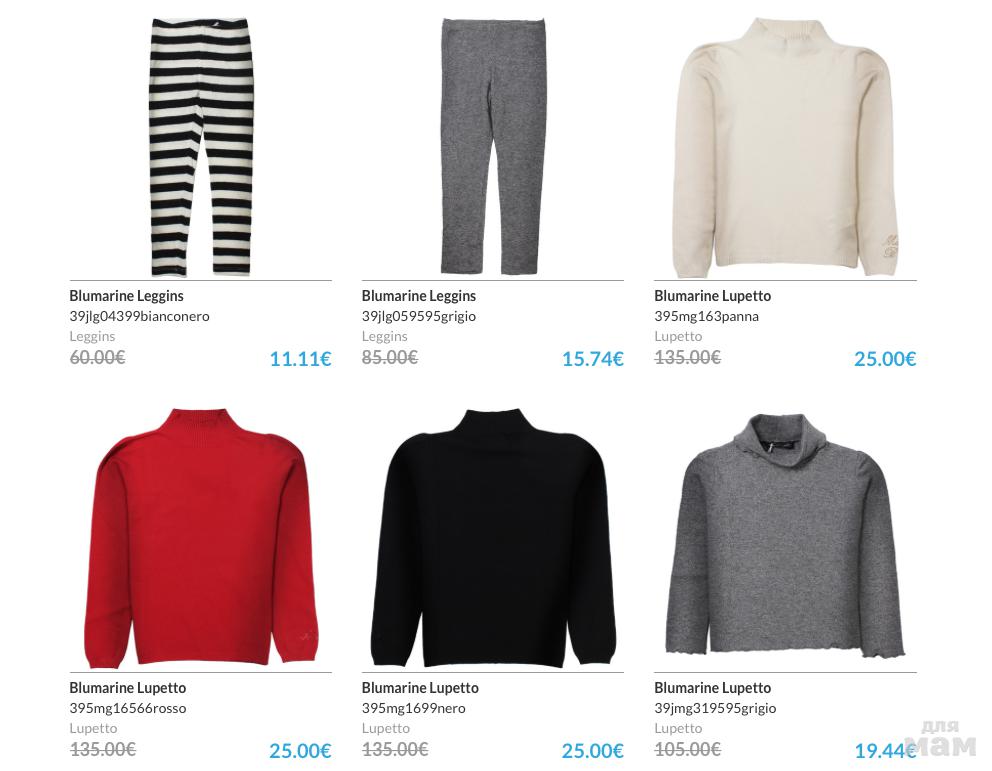Select the cream panna turtleneck sweater image
The height and width of the screenshot is (771, 992).
coord(786,147)
